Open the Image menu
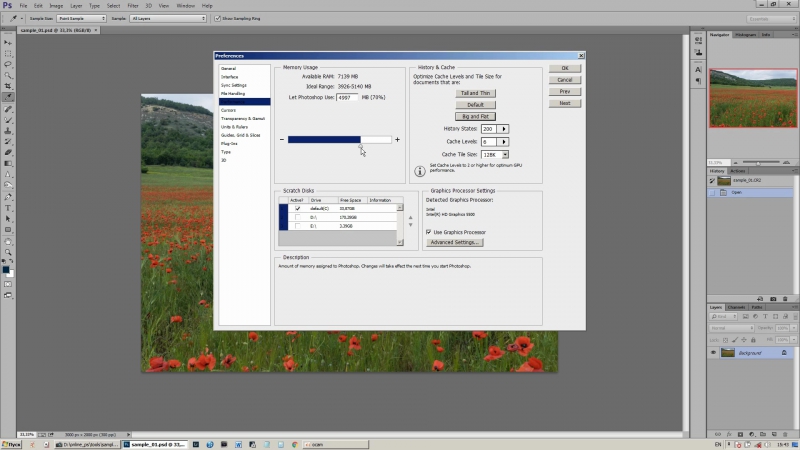This screenshot has height=450, width=800. 56,6
